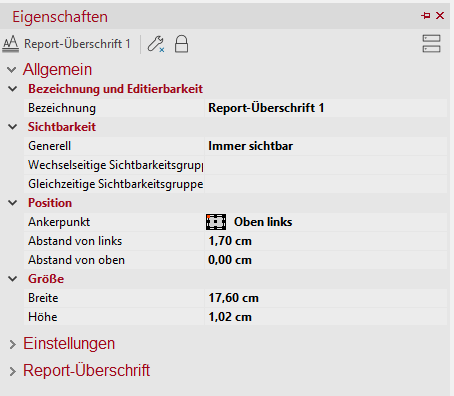Click the Oben links anchor point icon

[216, 222]
